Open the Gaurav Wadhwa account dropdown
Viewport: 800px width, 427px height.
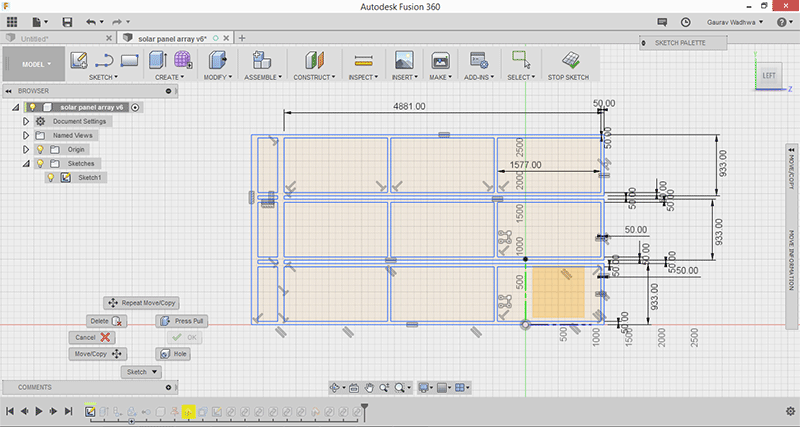coord(734,21)
